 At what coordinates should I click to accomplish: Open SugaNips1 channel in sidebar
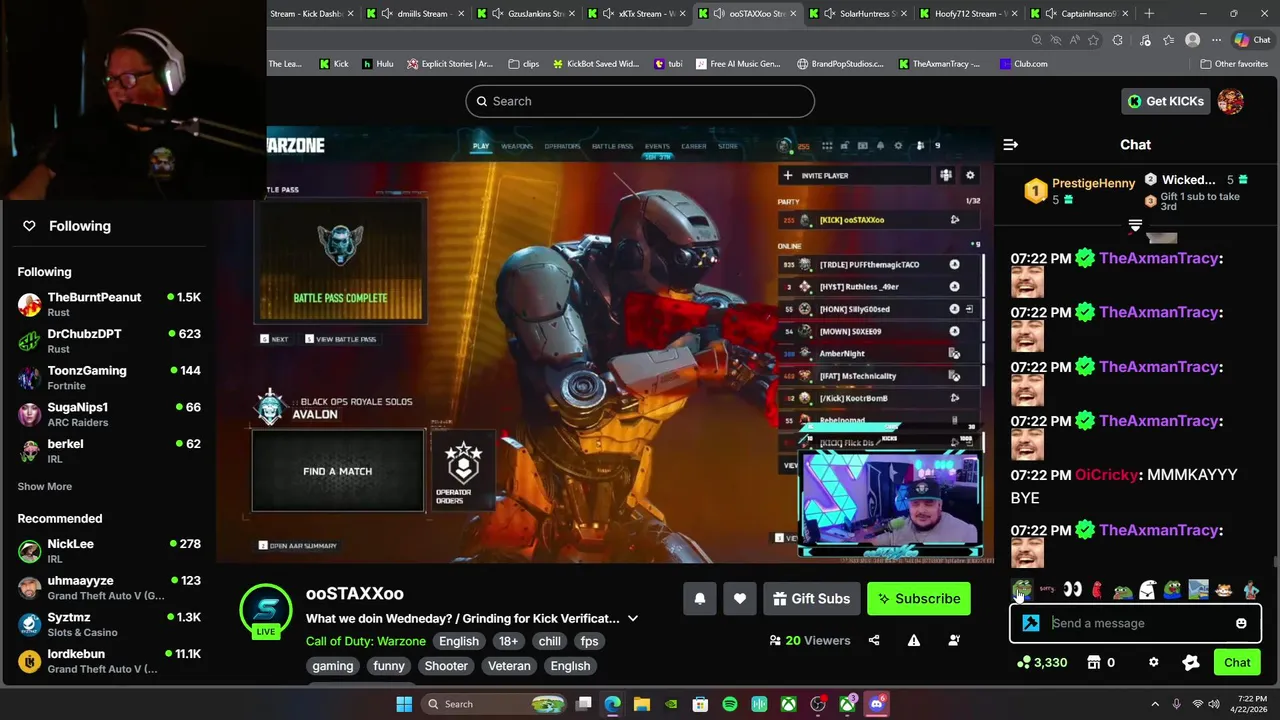[x=108, y=414]
